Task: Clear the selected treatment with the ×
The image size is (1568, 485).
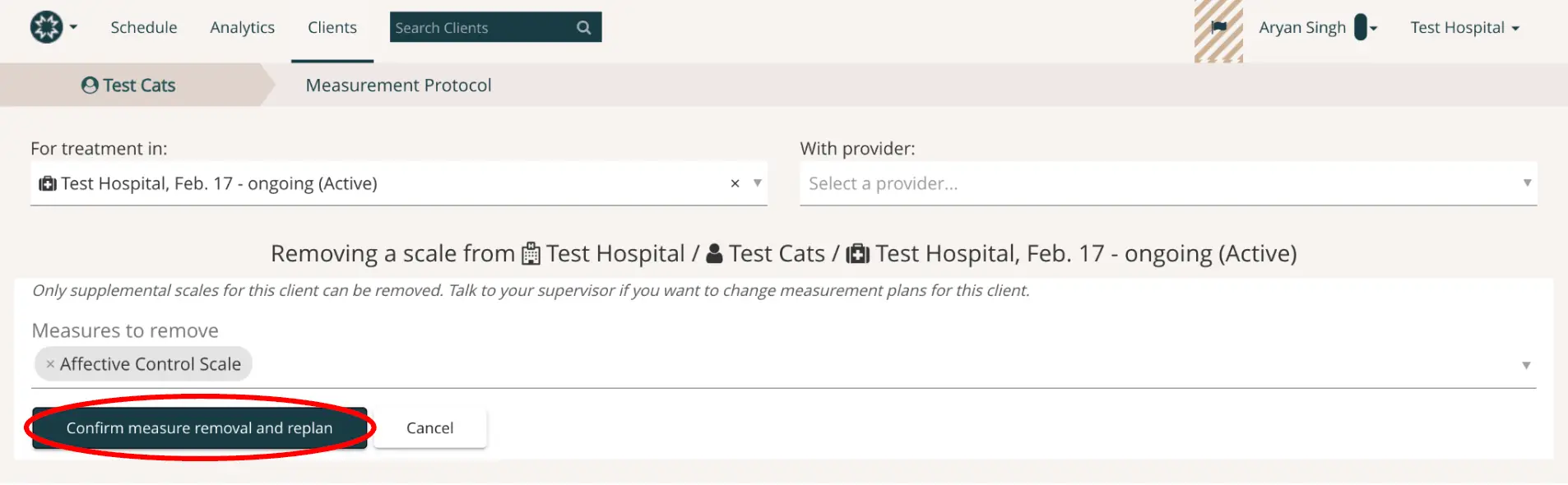Action: click(x=735, y=183)
